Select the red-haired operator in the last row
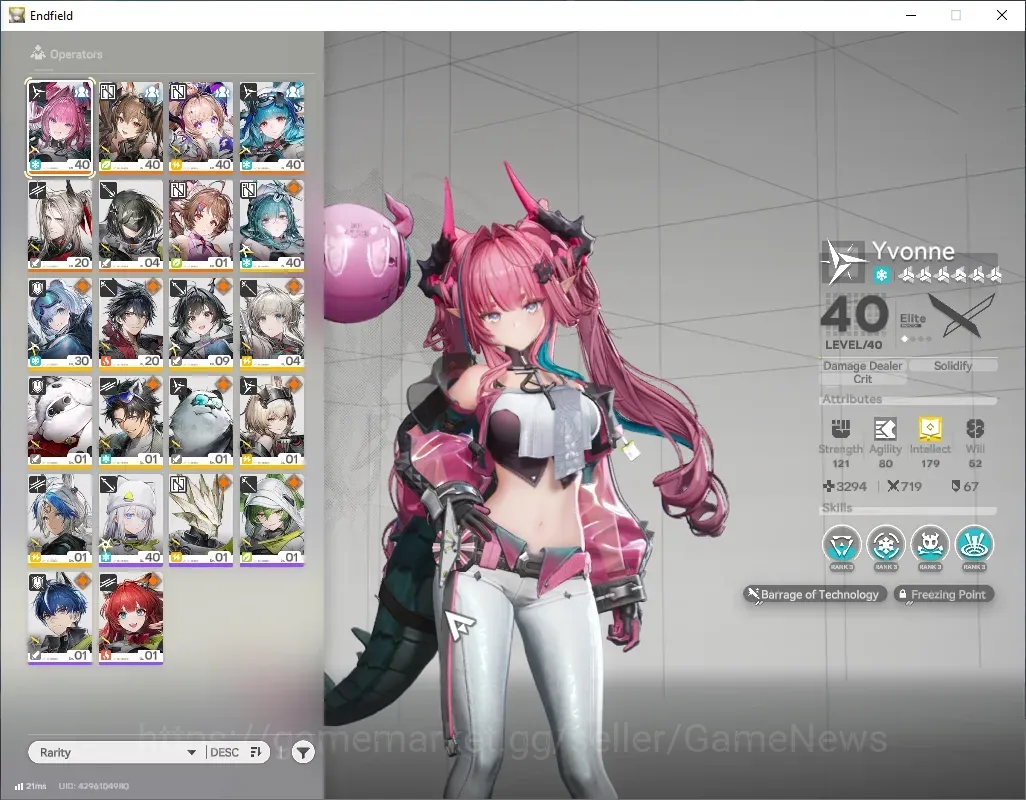The width and height of the screenshot is (1026, 800). pos(131,618)
